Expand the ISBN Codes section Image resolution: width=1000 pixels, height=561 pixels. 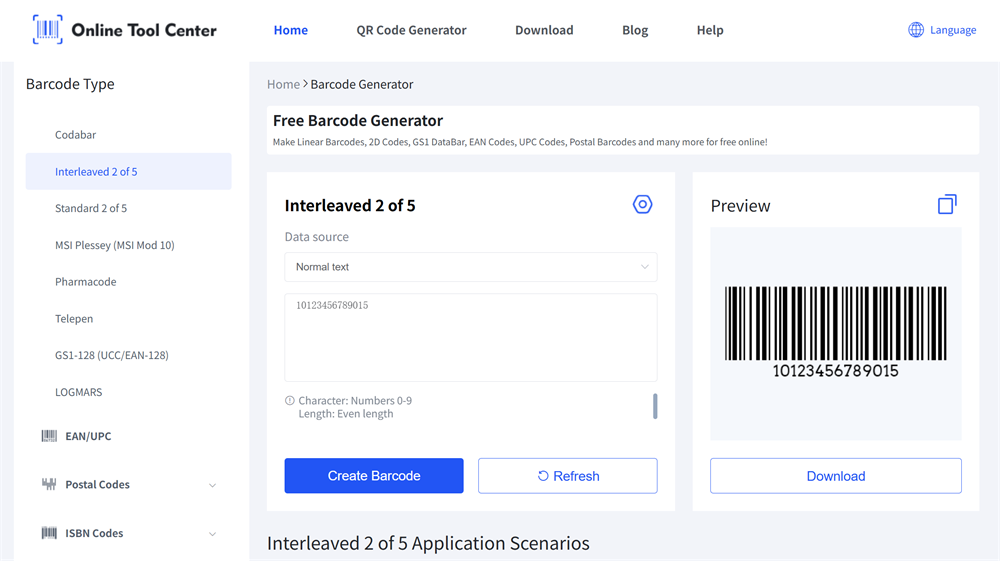point(212,534)
